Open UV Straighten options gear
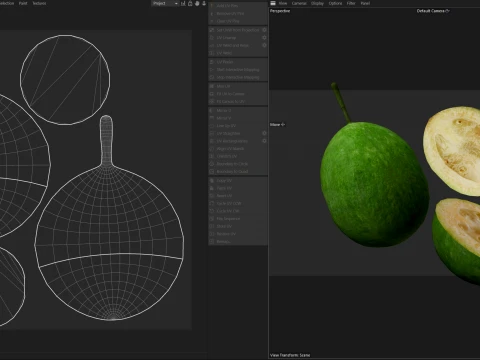This screenshot has height=360, width=480. click(x=264, y=133)
